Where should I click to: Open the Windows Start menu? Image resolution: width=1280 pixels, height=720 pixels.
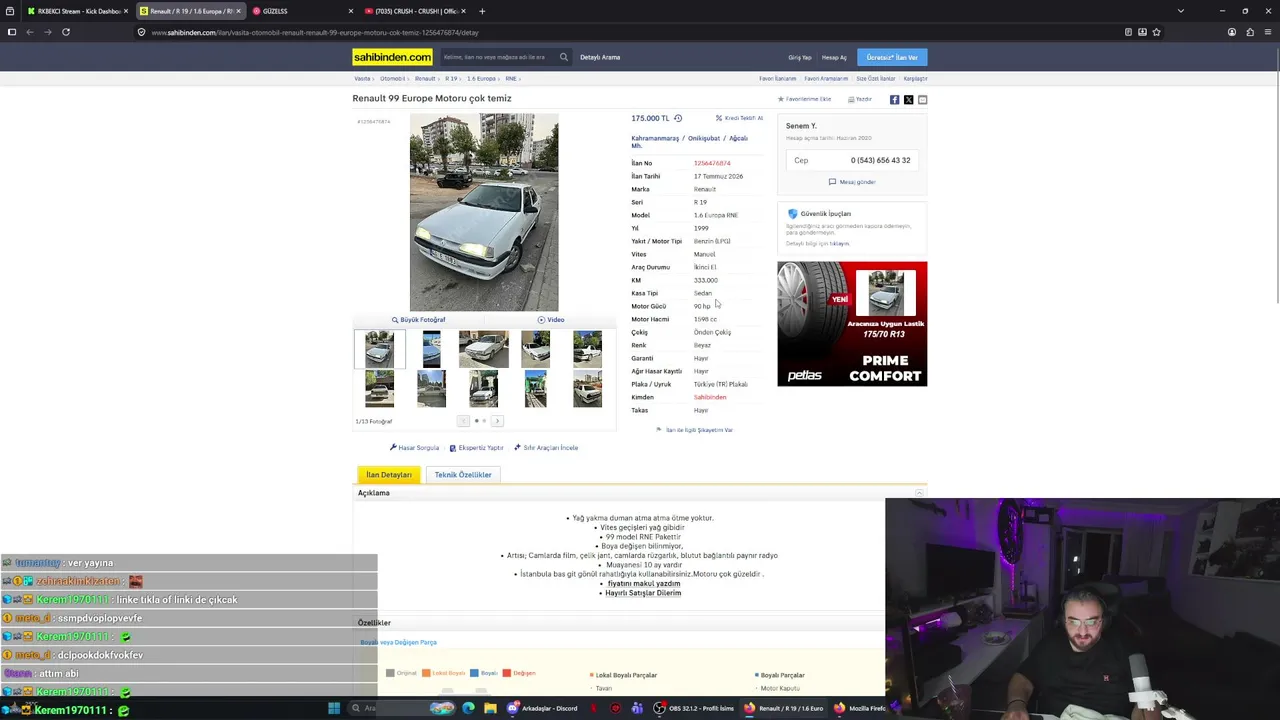click(x=334, y=708)
